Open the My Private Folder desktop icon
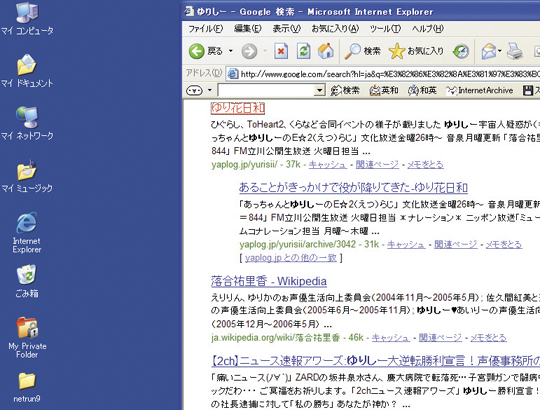This screenshot has height=410, width=540. [x=27, y=337]
